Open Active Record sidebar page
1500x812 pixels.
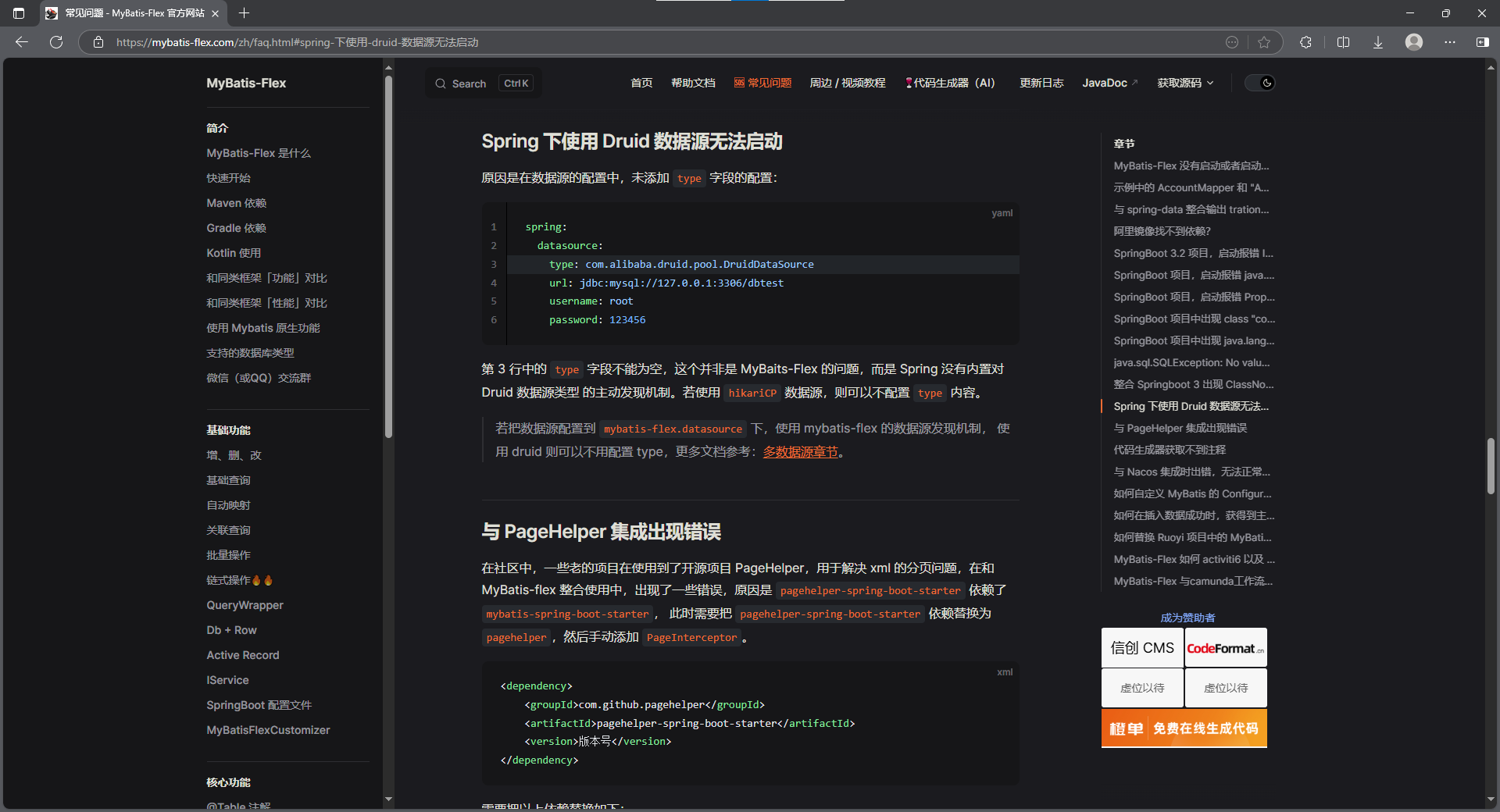tap(242, 655)
